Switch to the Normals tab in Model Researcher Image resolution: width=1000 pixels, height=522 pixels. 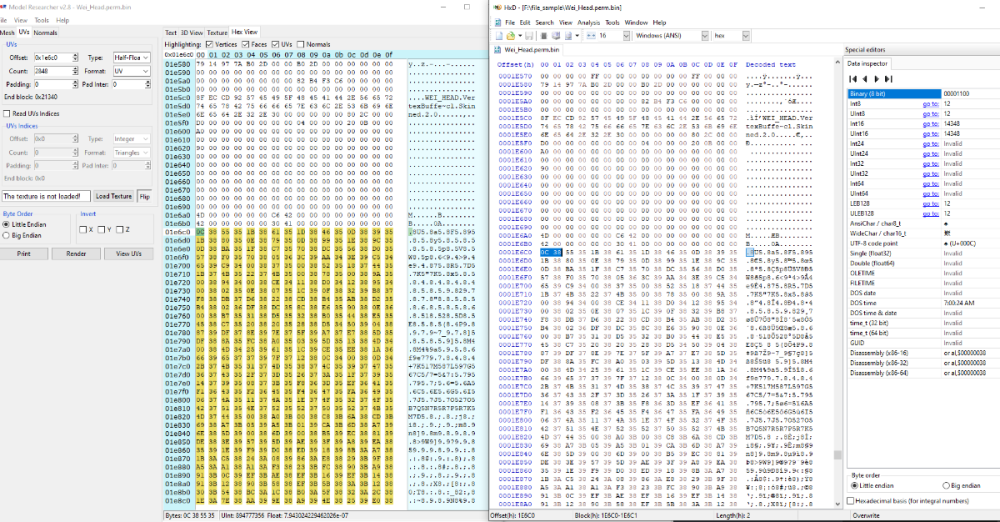(45, 33)
